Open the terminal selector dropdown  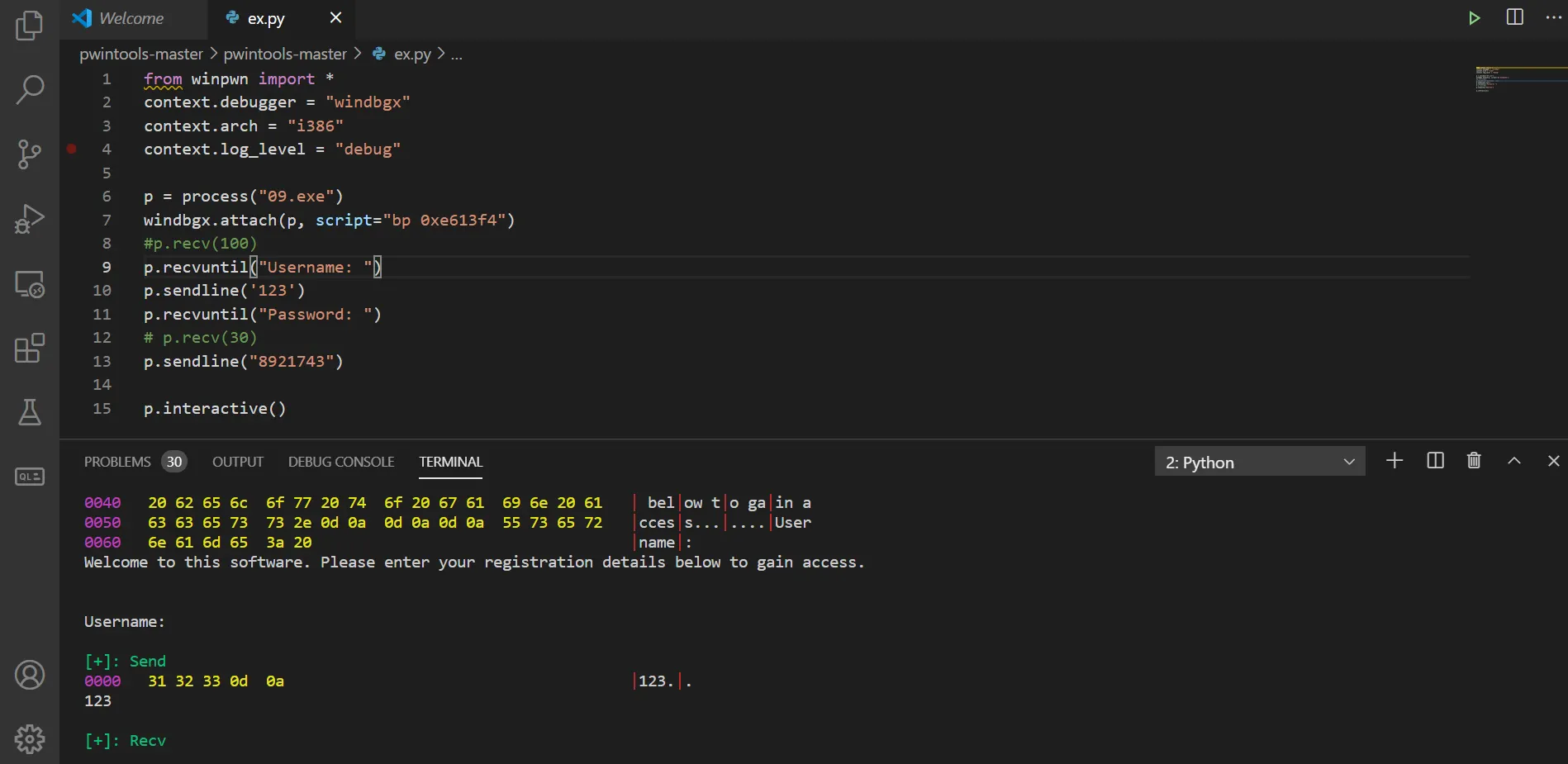[1259, 462]
